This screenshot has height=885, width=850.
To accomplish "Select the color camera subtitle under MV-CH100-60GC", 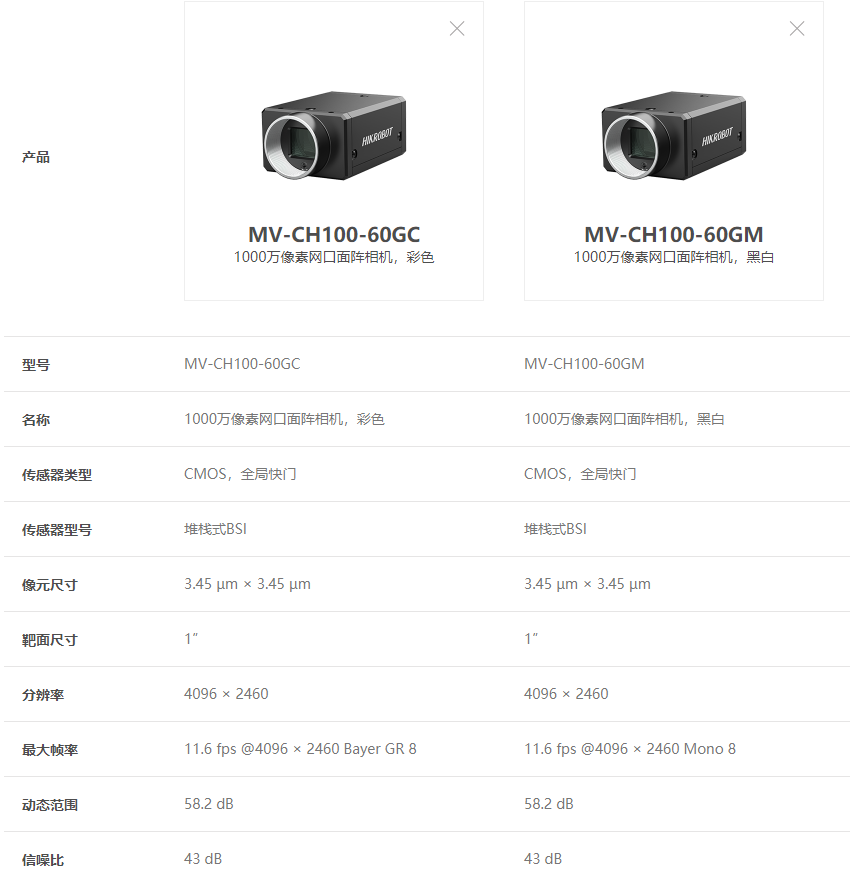I will pos(334,257).
